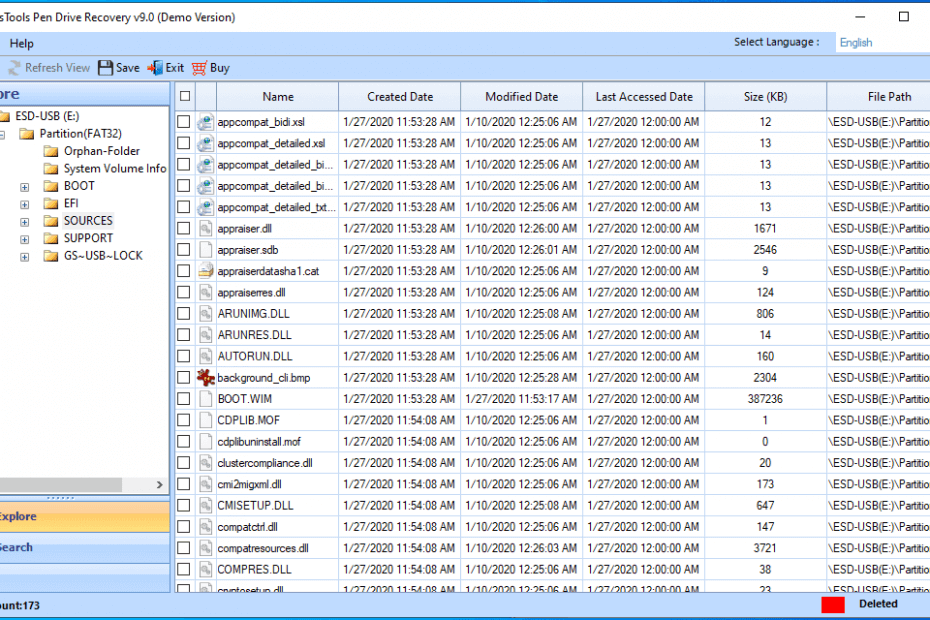Click the Orphan-Folder folder icon

pyautogui.click(x=51, y=151)
